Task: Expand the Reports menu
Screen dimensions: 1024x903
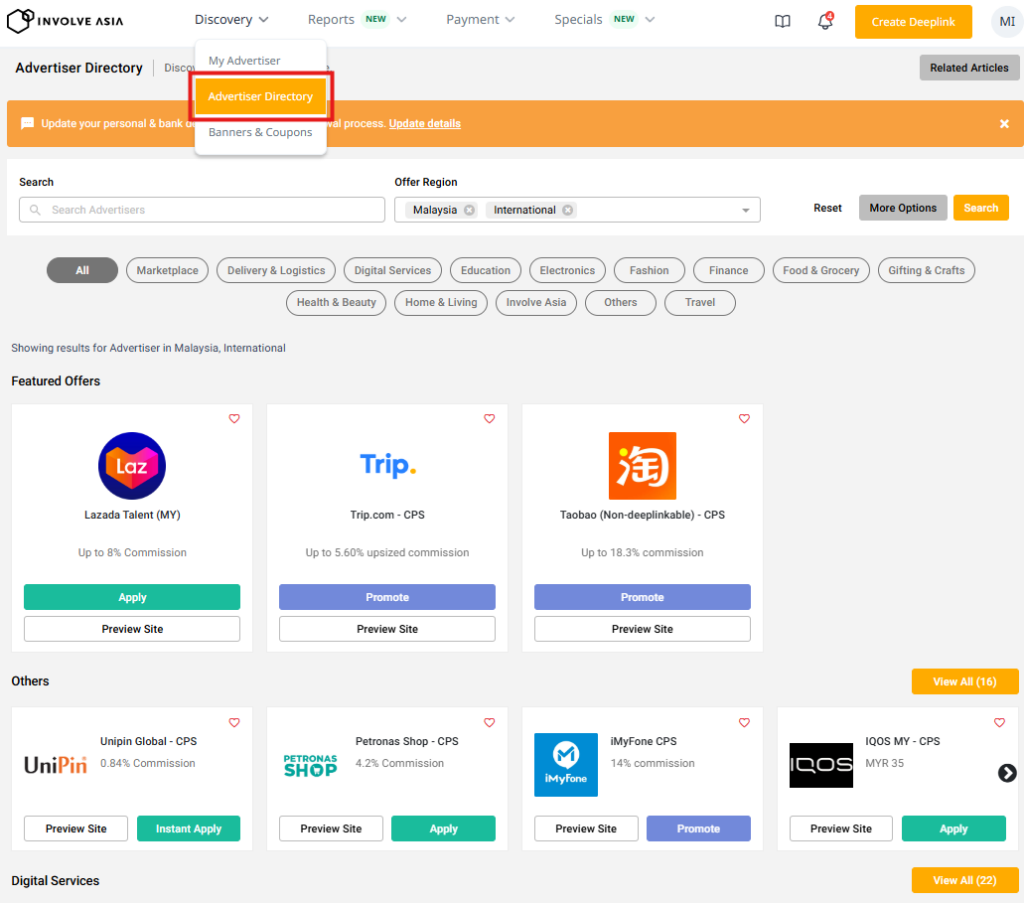Action: click(x=356, y=20)
